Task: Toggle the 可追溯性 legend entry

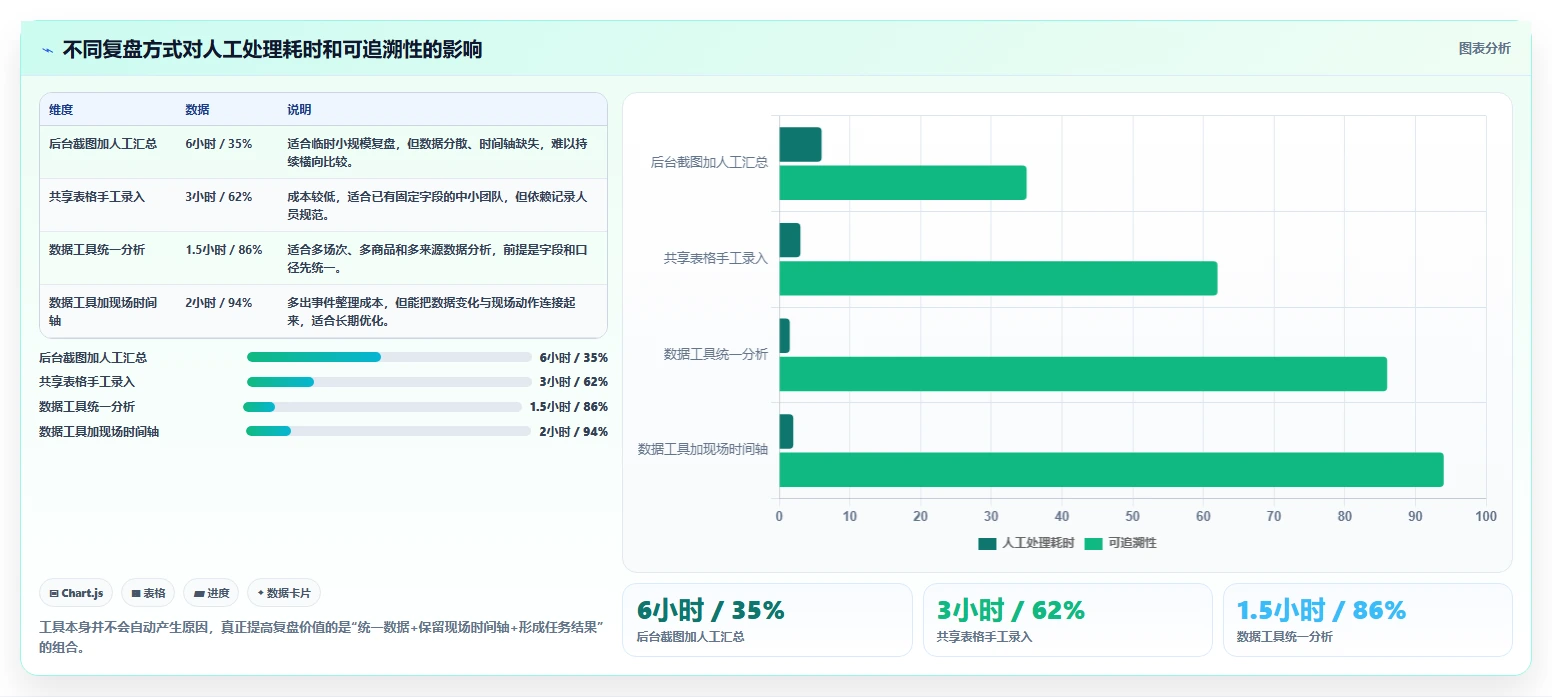Action: pos(1120,543)
